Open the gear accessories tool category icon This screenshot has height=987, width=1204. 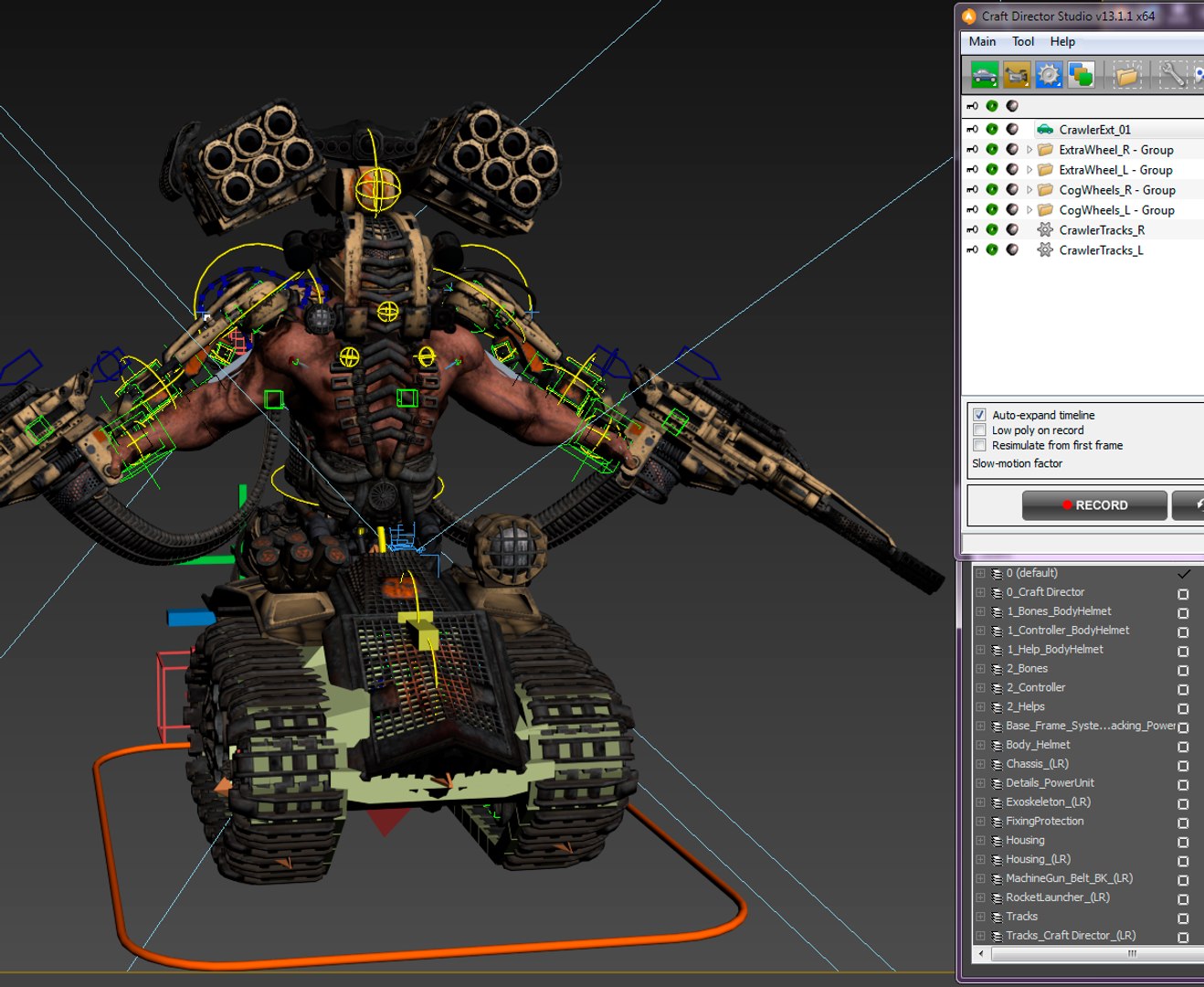point(1049,75)
